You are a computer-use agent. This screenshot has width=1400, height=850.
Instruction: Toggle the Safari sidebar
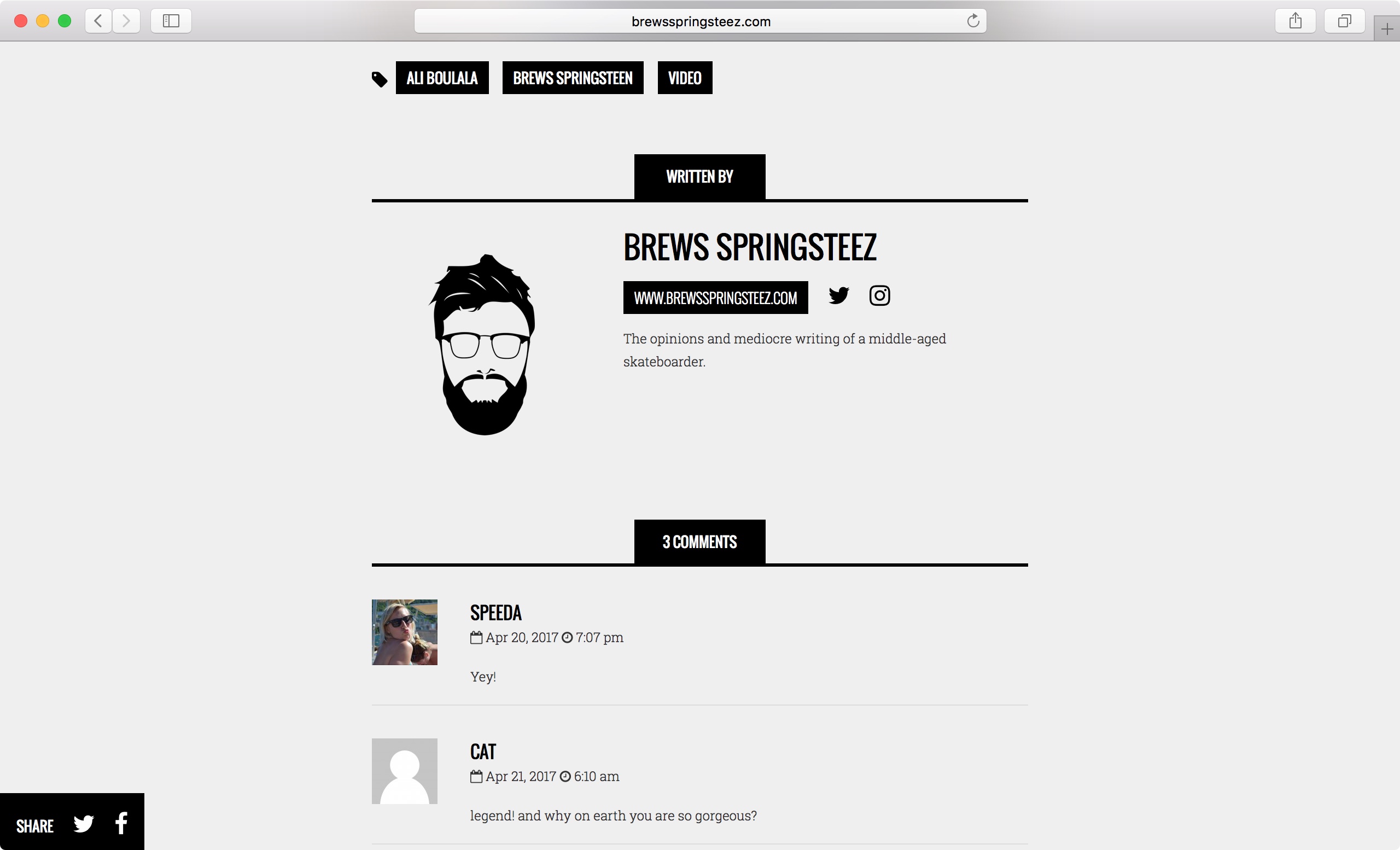click(171, 21)
